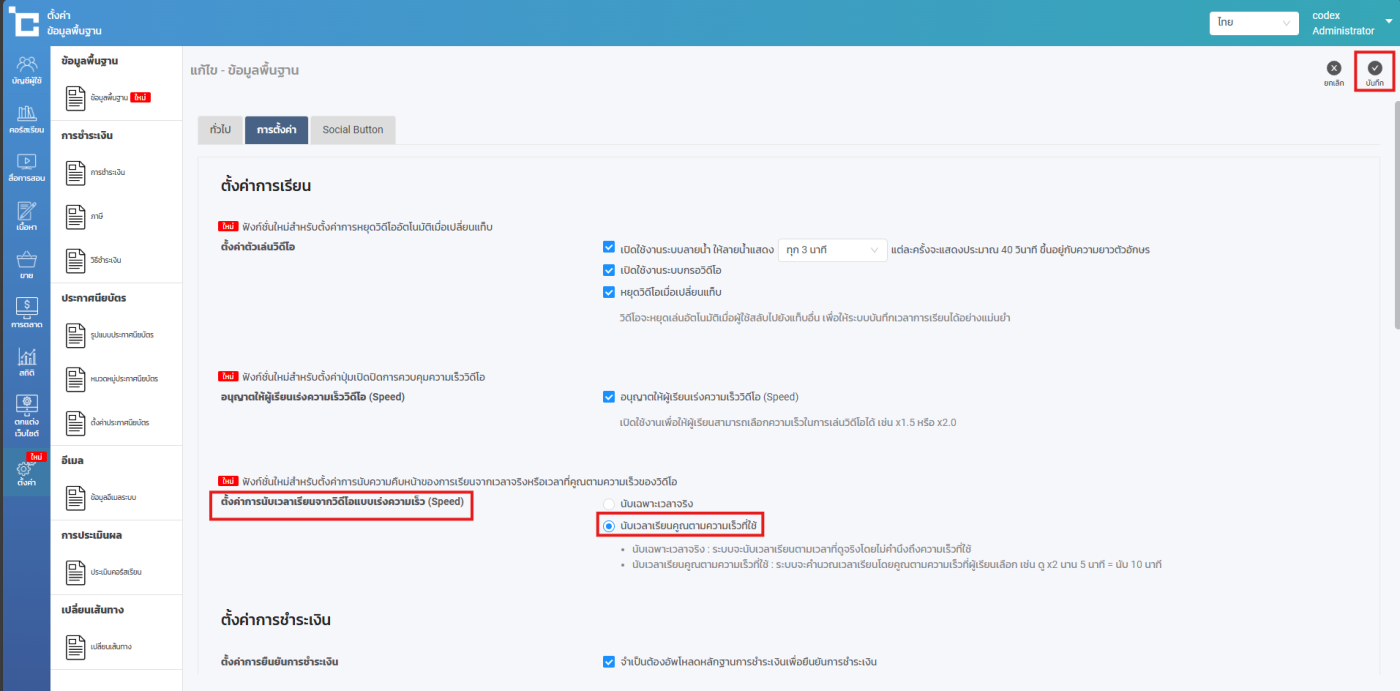Toggle the อนุญาตให้ผู้เรียนเร่งความเร็ววิดีโอ checkbox
Image resolution: width=1400 pixels, height=691 pixels.
tap(609, 397)
